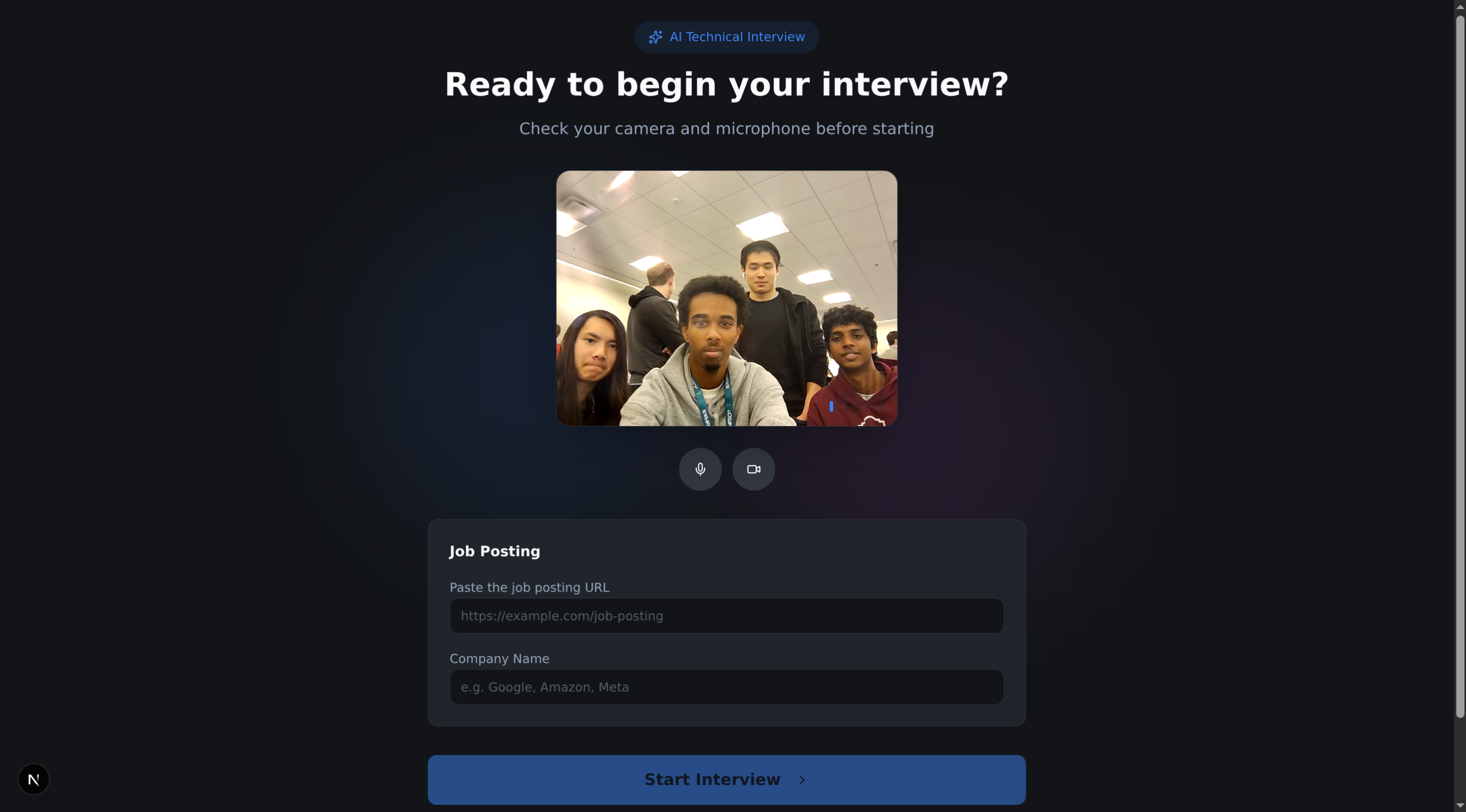Focus the job posting URL field

pyautogui.click(x=726, y=616)
